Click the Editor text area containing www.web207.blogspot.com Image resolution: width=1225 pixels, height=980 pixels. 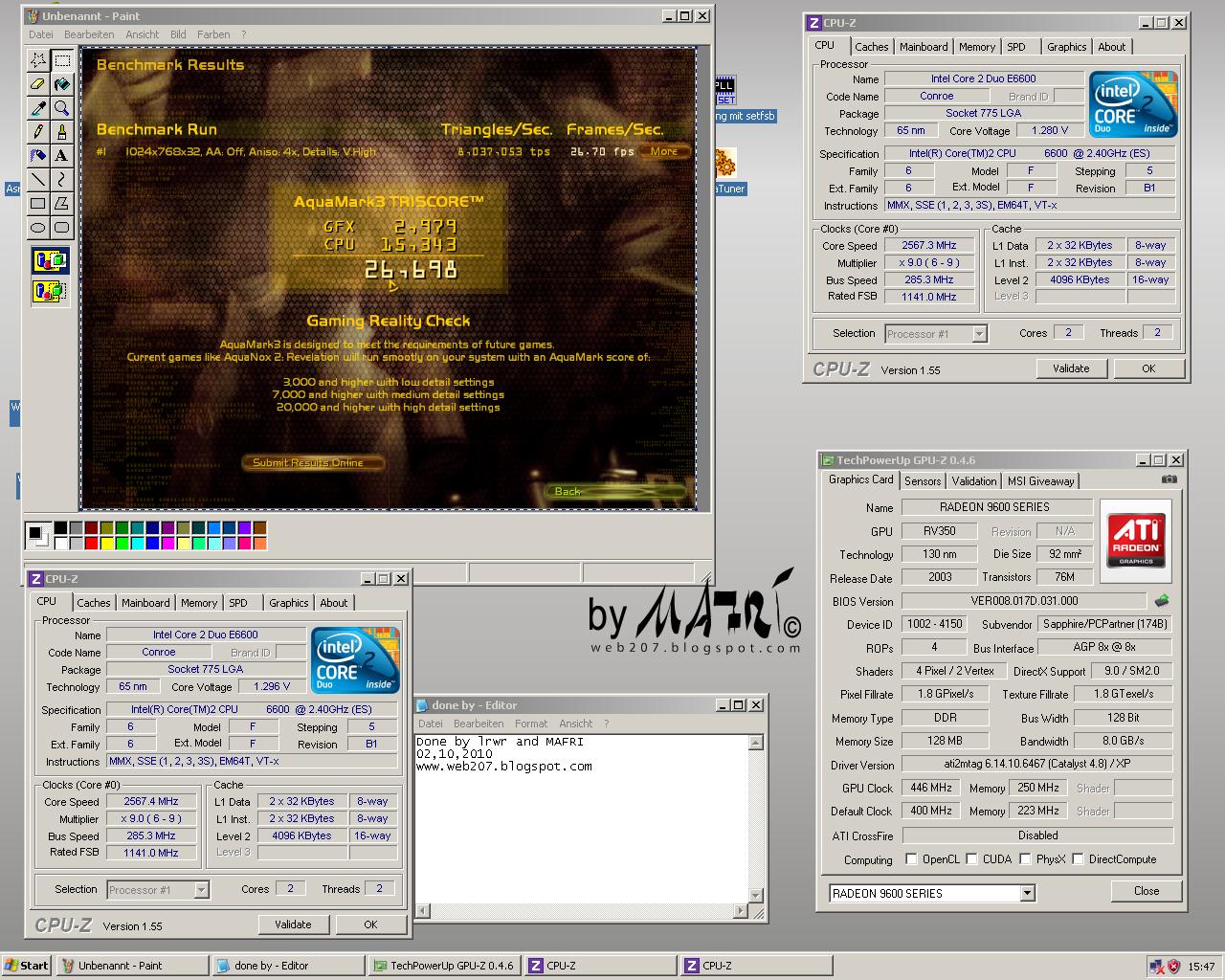click(581, 818)
